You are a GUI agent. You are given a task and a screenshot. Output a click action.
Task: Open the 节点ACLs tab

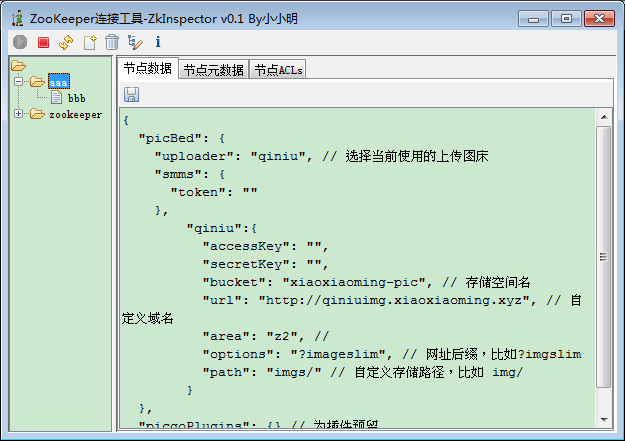point(278,70)
